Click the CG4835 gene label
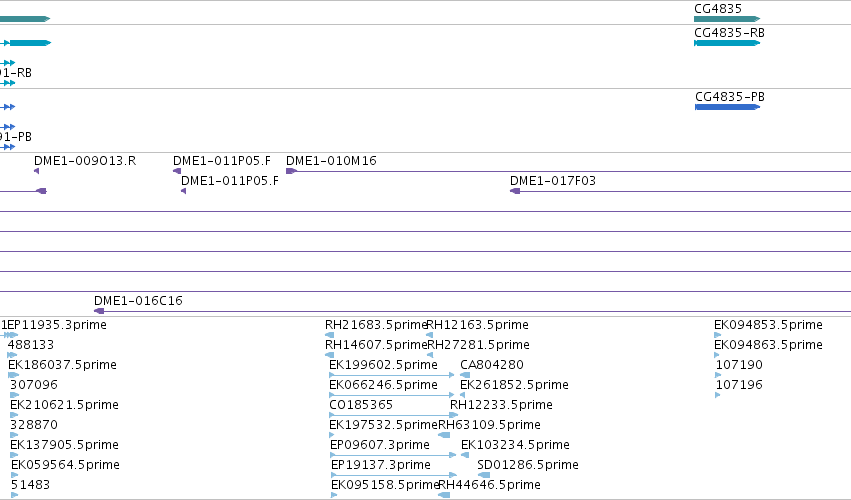This screenshot has height=500, width=851. click(x=718, y=9)
